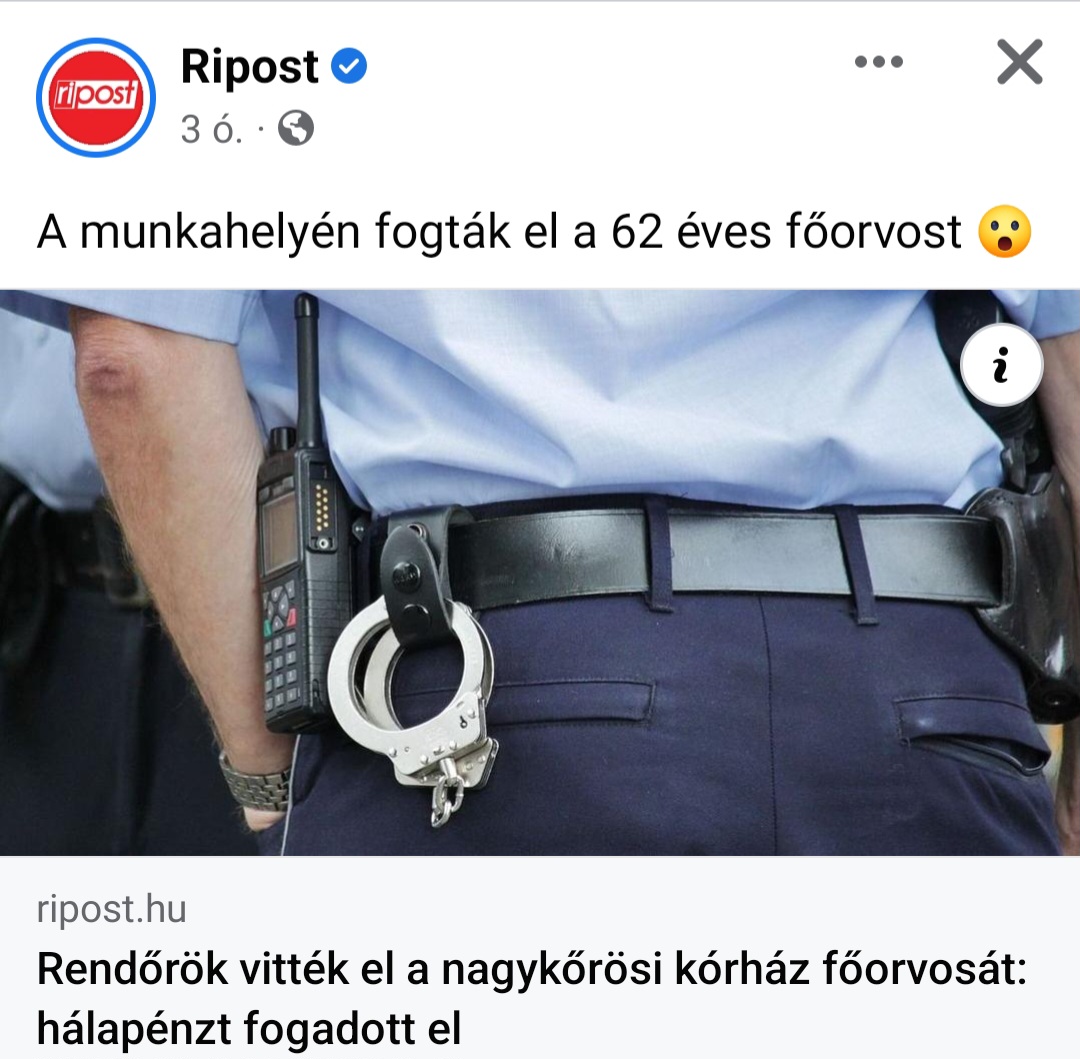Screen dimensions: 1080x1059
Task: Click the wristwatch in the article image
Action: point(255,782)
